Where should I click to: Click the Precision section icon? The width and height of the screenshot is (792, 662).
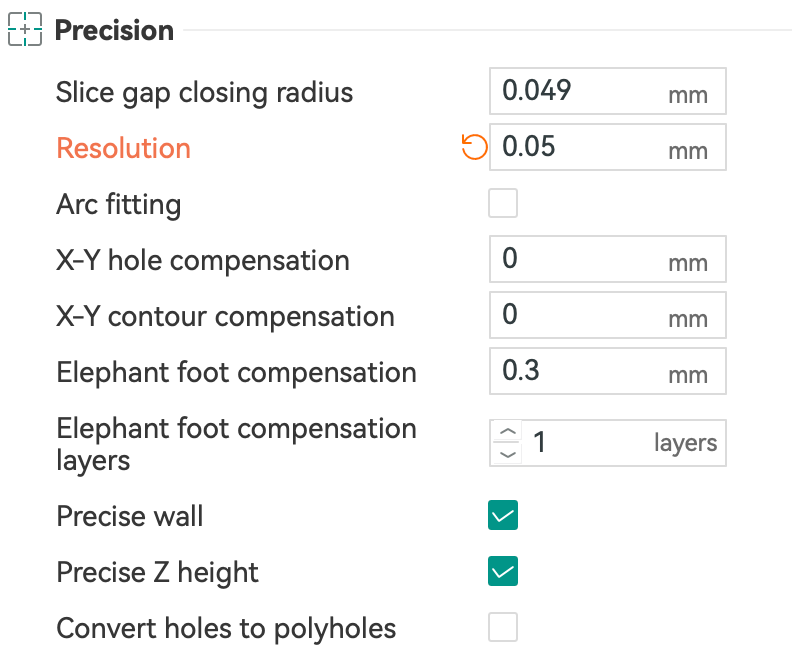click(25, 30)
